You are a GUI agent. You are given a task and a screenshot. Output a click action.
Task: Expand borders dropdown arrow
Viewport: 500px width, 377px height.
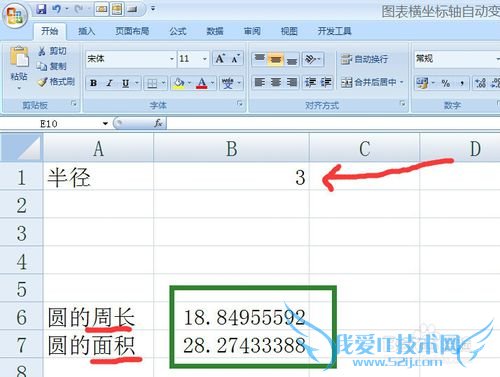tap(164, 83)
